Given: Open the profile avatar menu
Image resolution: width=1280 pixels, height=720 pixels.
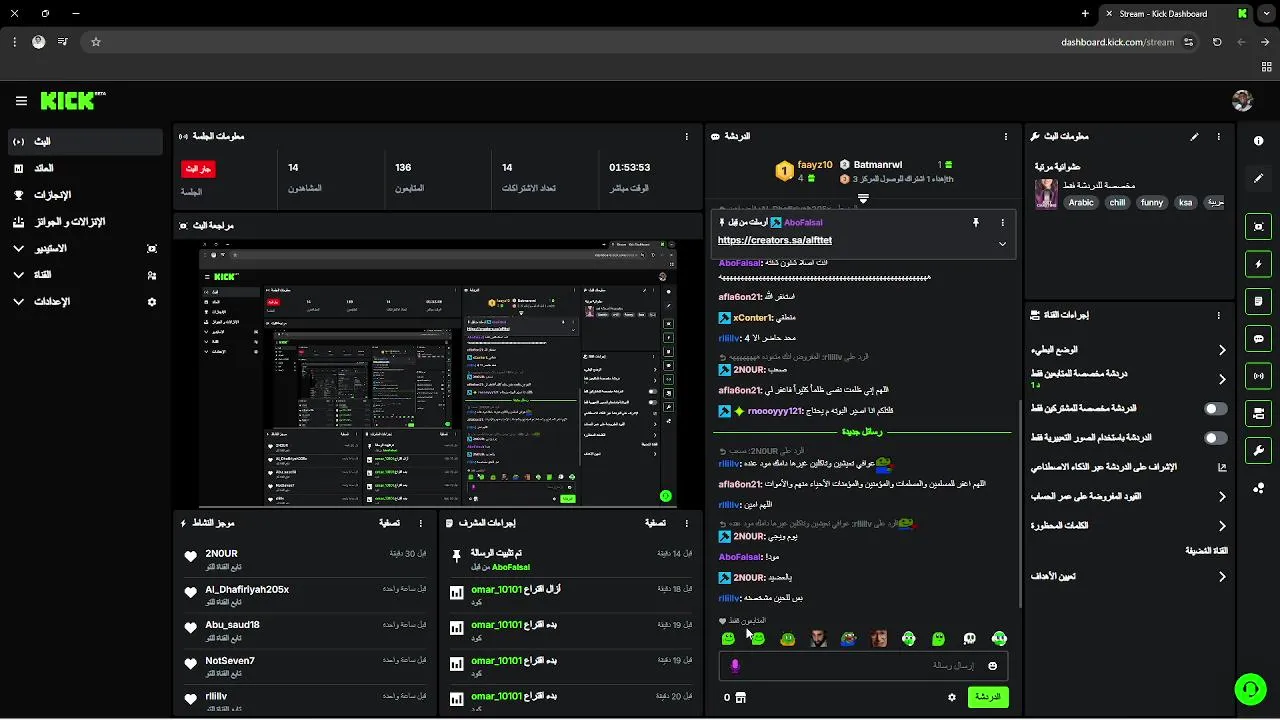Looking at the screenshot, I should pos(1242,101).
